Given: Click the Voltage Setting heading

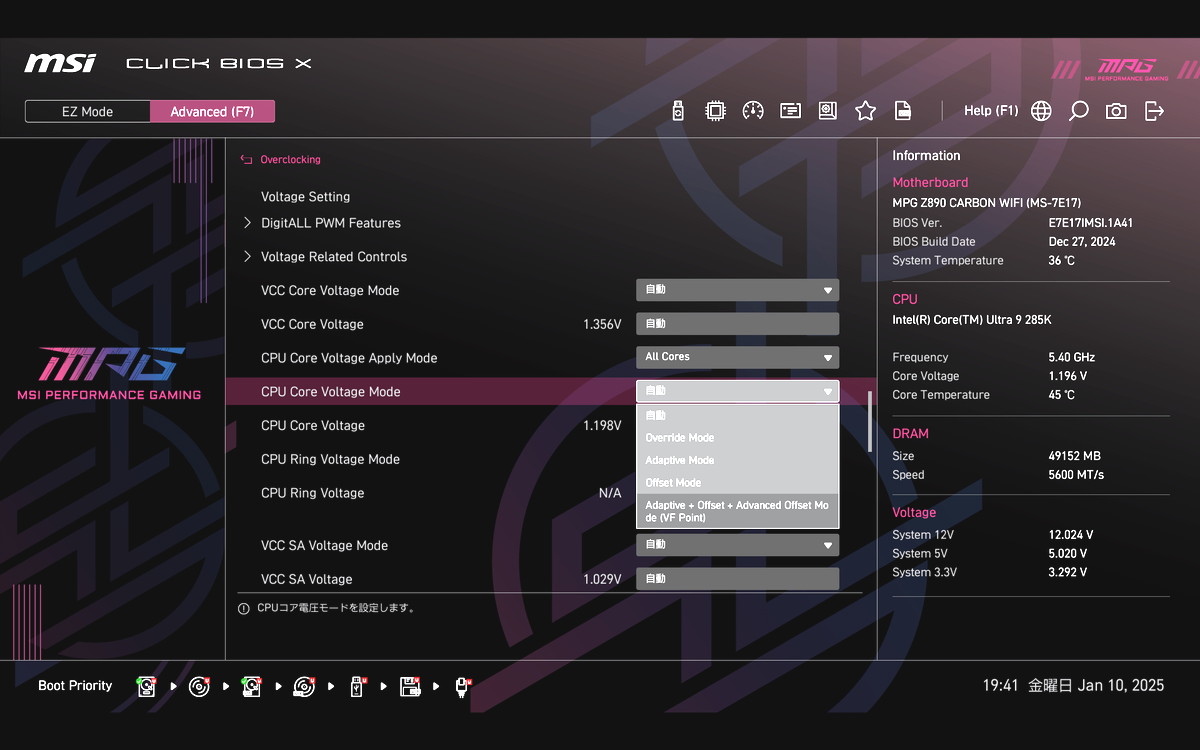Looking at the screenshot, I should pyautogui.click(x=305, y=197).
